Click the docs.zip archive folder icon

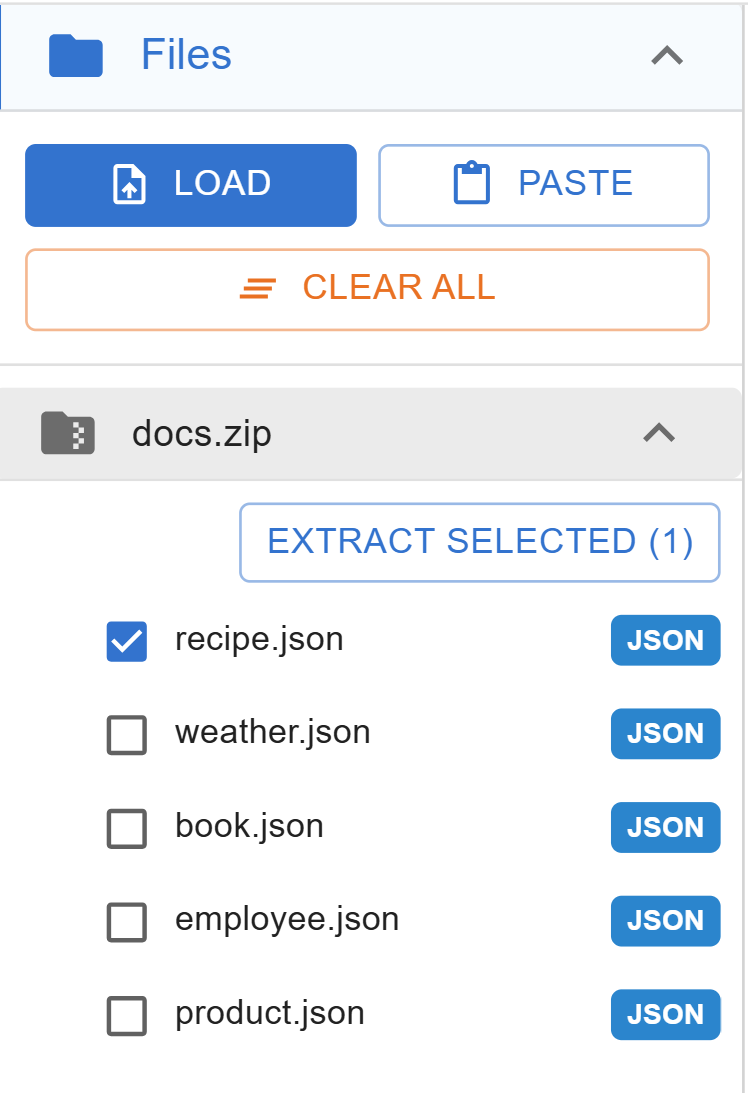click(68, 433)
